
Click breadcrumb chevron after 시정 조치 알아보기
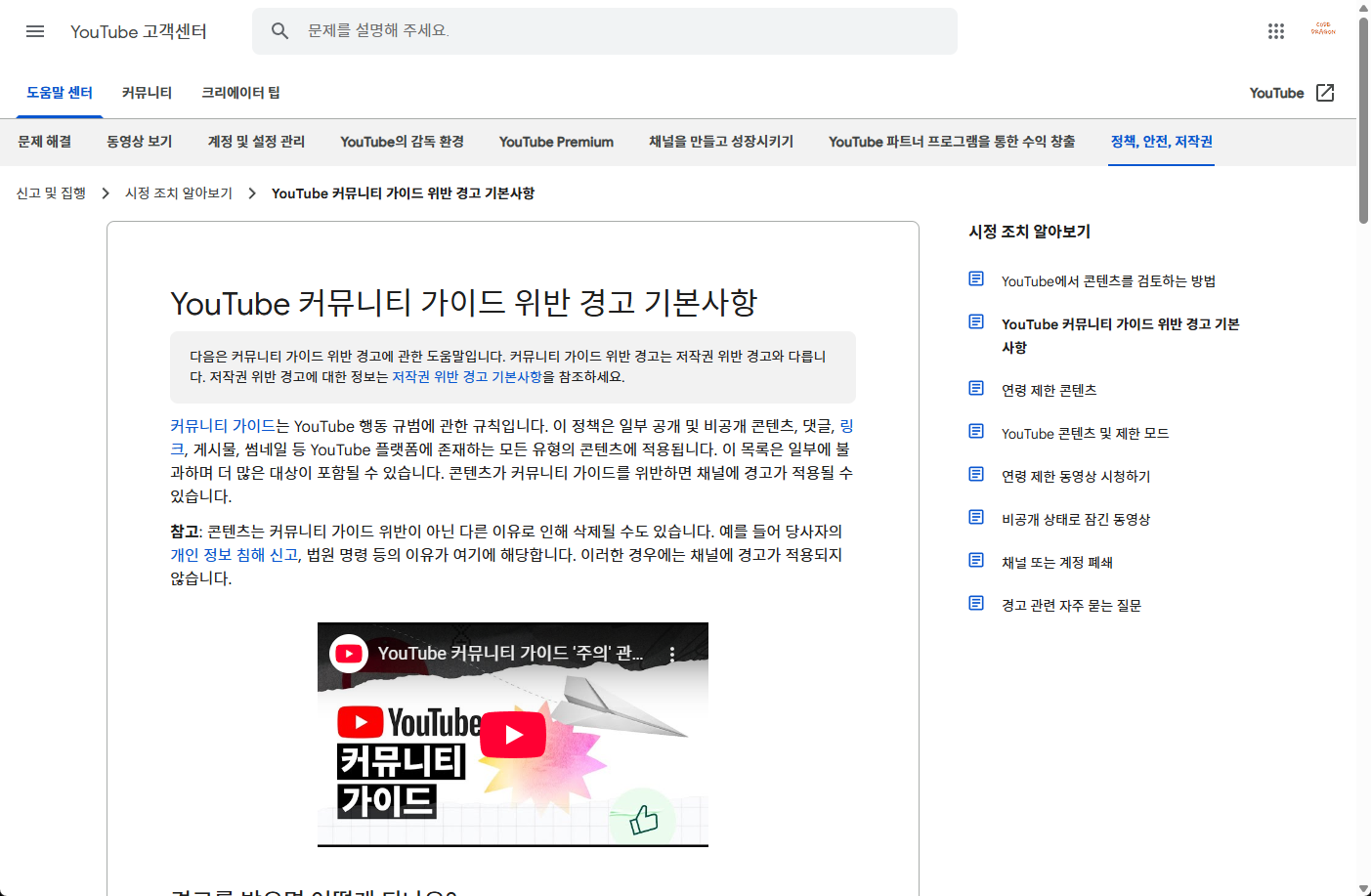tap(252, 193)
